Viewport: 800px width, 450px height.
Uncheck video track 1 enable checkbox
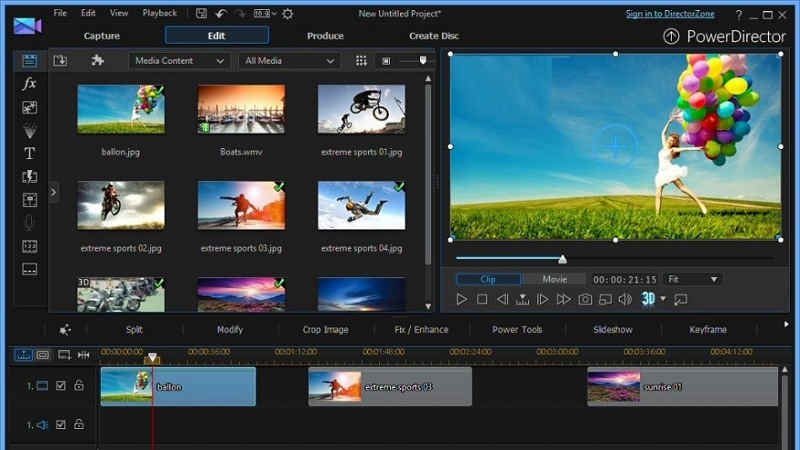pos(60,386)
